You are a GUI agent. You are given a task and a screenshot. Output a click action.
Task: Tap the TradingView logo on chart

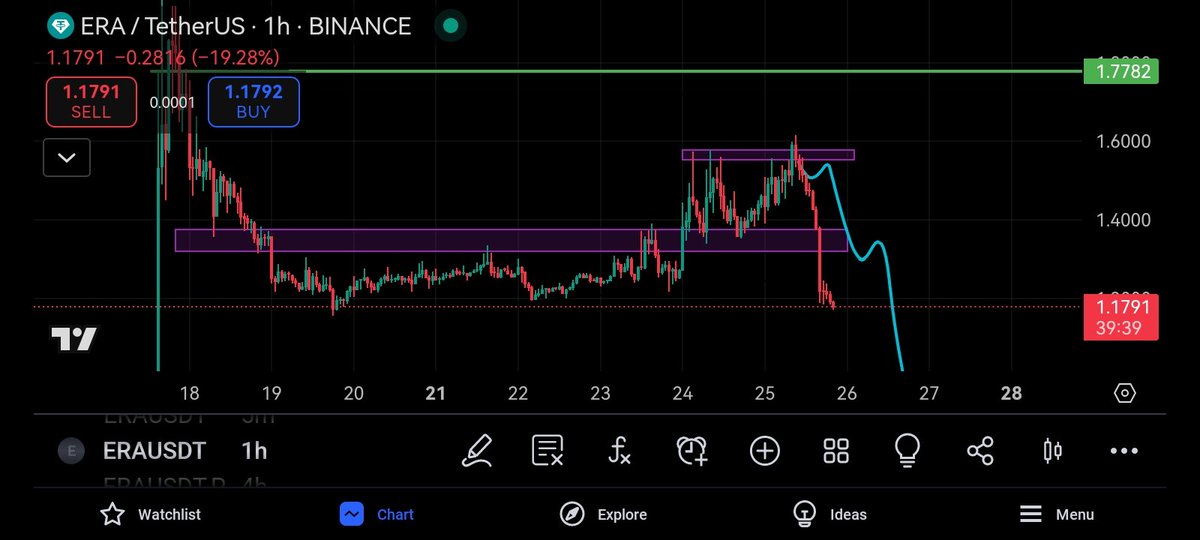click(x=74, y=340)
